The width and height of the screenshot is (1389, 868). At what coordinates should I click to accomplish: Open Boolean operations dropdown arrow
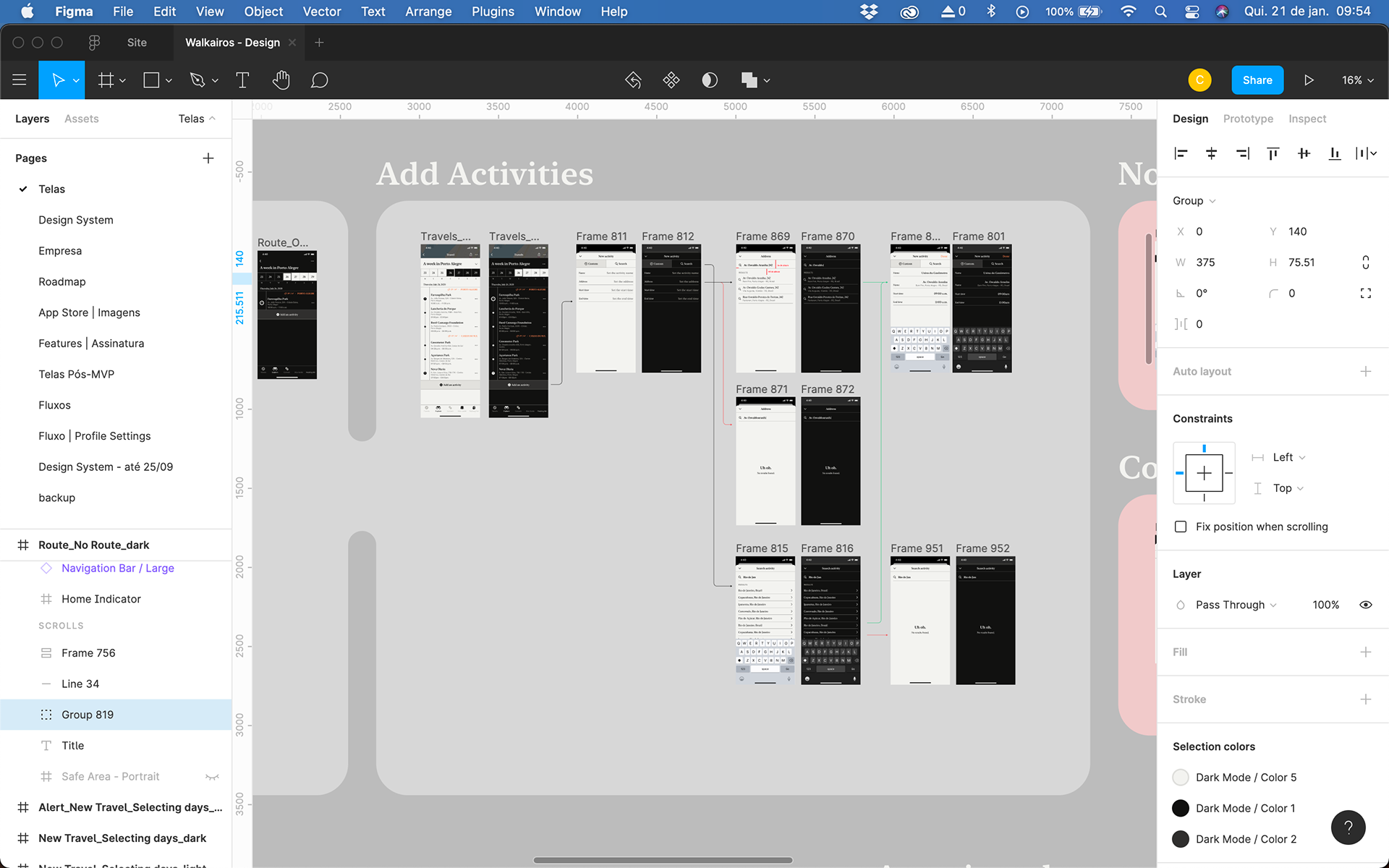[x=767, y=80]
